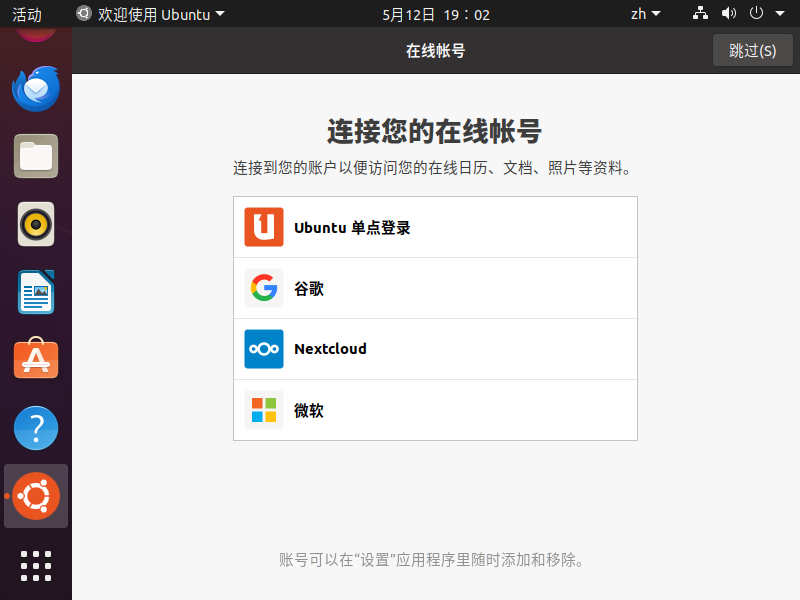Open the zh input source dropdown

pyautogui.click(x=645, y=14)
